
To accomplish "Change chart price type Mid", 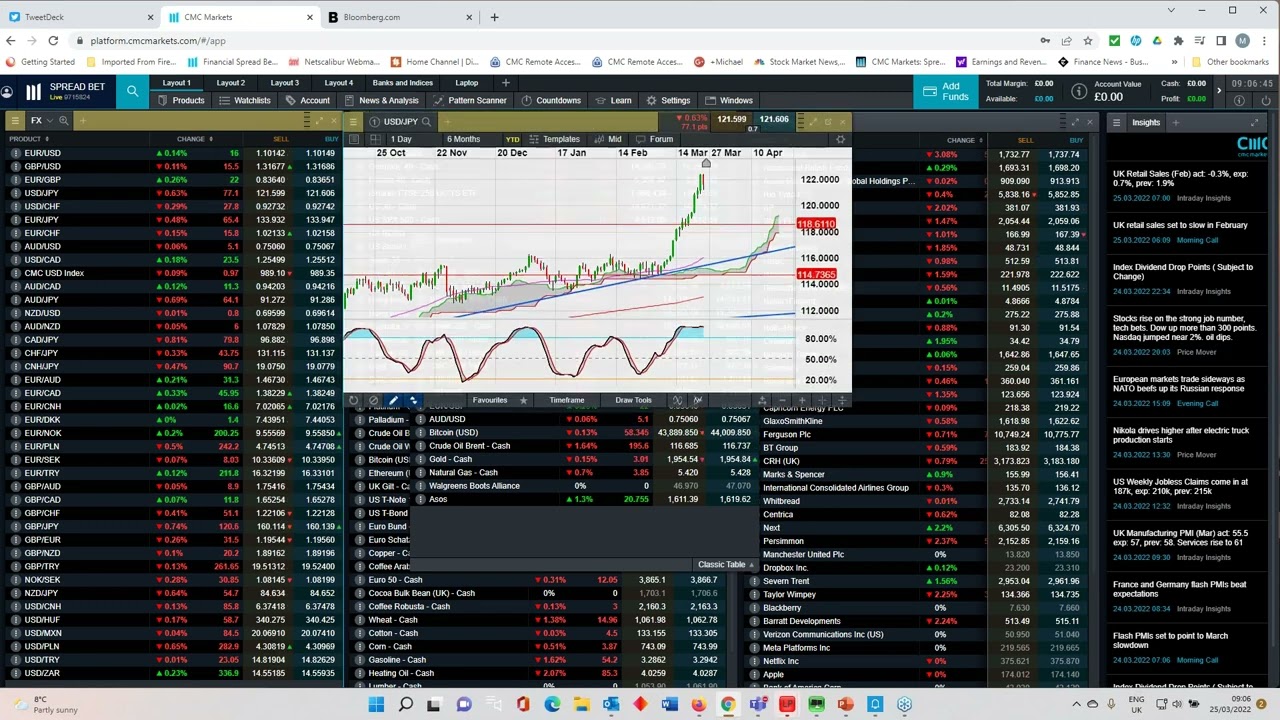I will (x=608, y=139).
